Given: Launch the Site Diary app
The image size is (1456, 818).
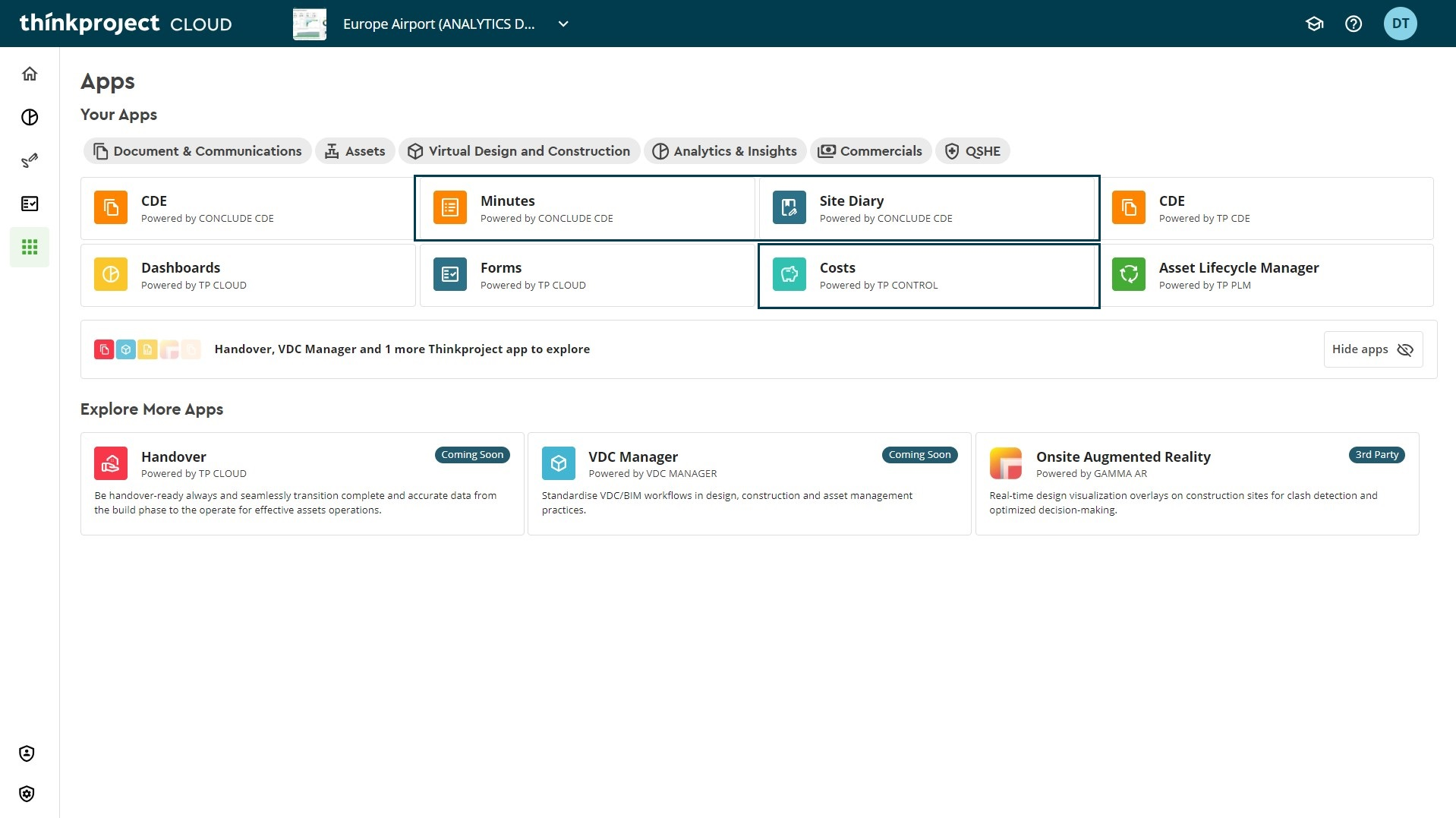Looking at the screenshot, I should click(928, 209).
